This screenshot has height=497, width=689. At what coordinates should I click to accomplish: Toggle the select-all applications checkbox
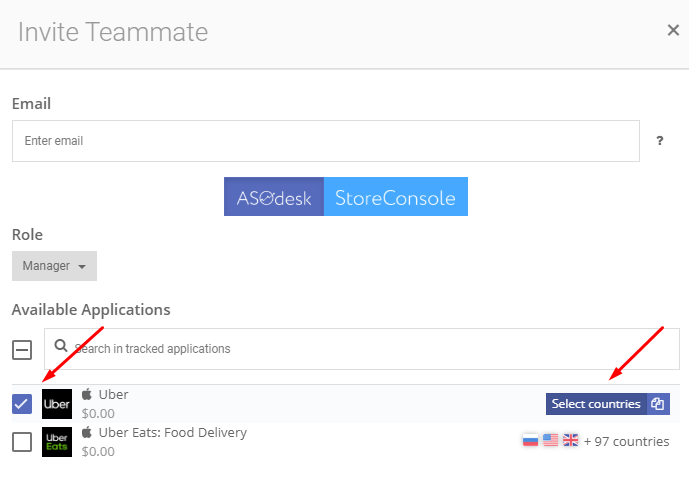(22, 350)
